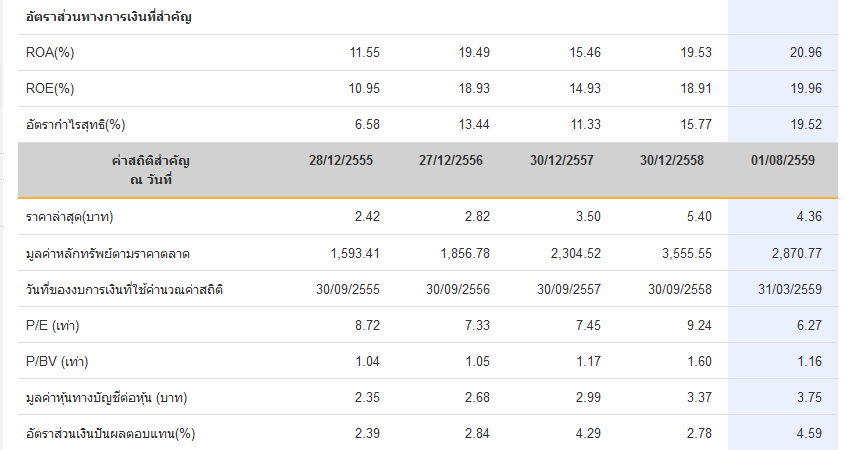Click ROE value 14.93

pos(585,88)
